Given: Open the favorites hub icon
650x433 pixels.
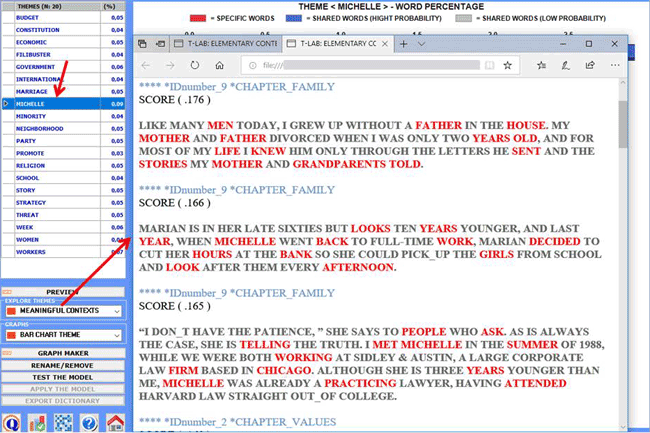Looking at the screenshot, I should click(x=541, y=65).
